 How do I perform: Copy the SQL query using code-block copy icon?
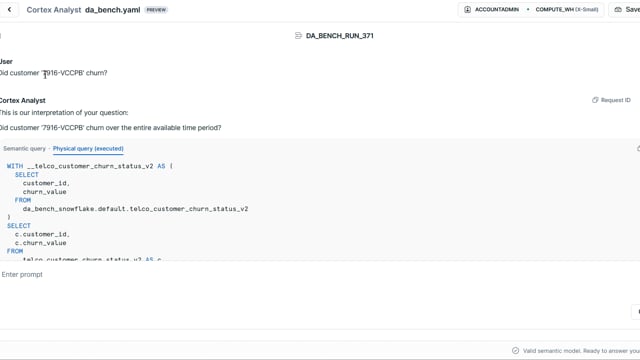coord(638,149)
